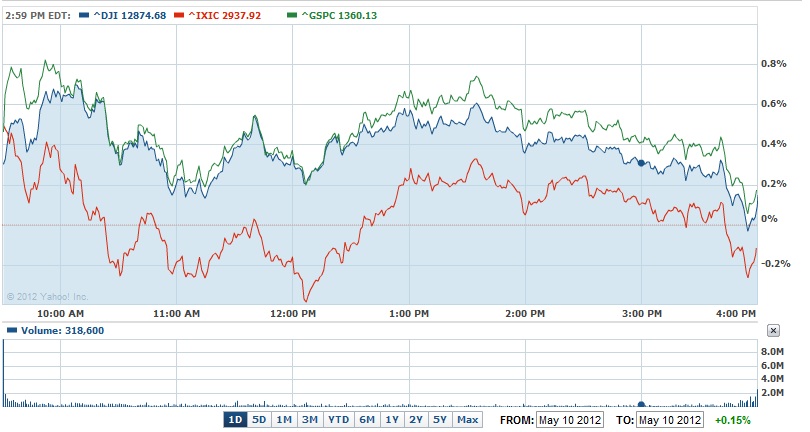Screen dimensions: 810x432
Task: Select the 3M time range
Action: (x=310, y=419)
